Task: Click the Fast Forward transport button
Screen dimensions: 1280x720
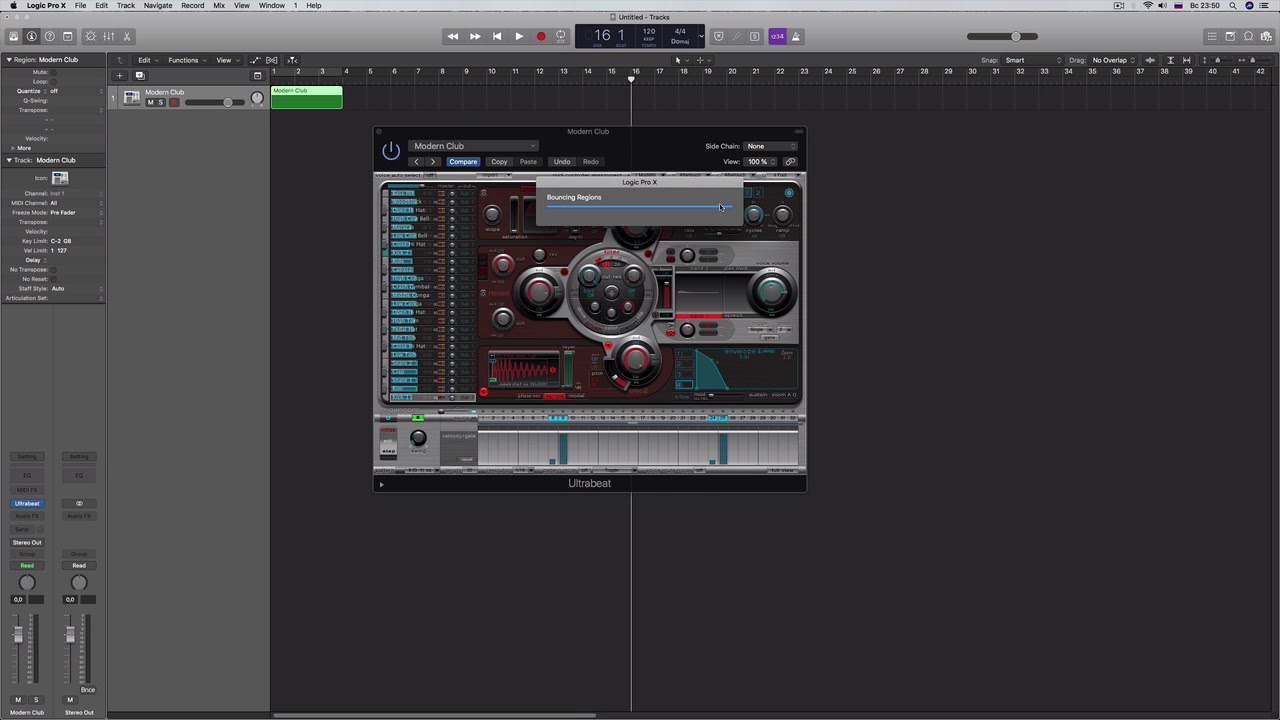Action: pyautogui.click(x=475, y=37)
